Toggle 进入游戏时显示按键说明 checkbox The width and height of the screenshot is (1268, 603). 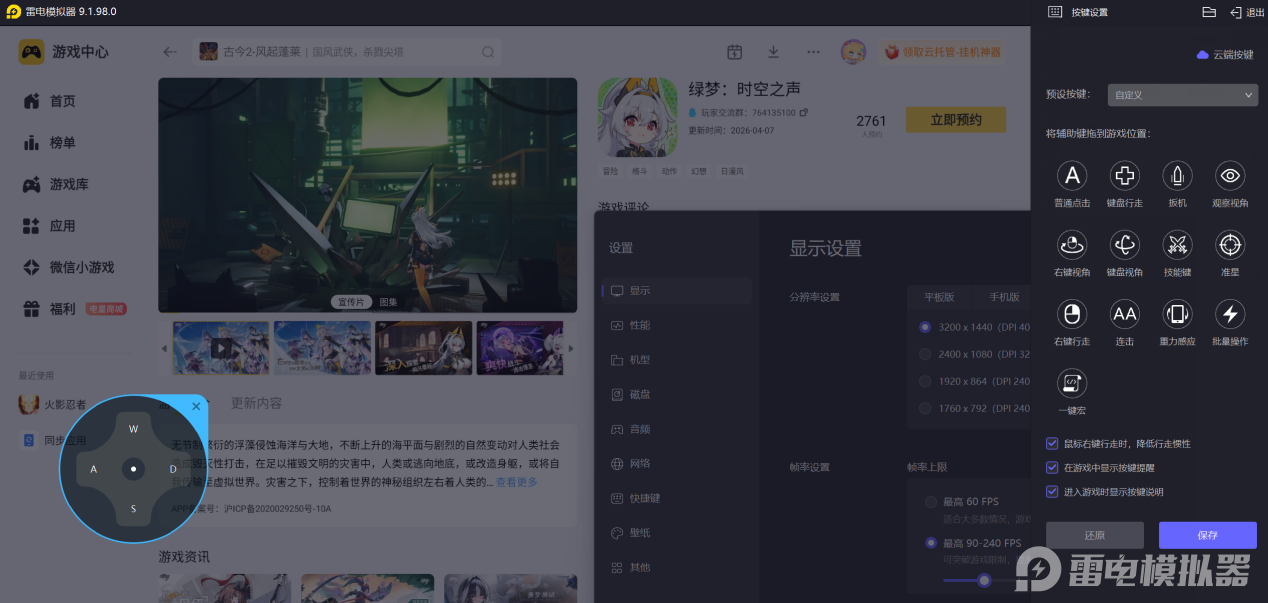pos(1052,491)
